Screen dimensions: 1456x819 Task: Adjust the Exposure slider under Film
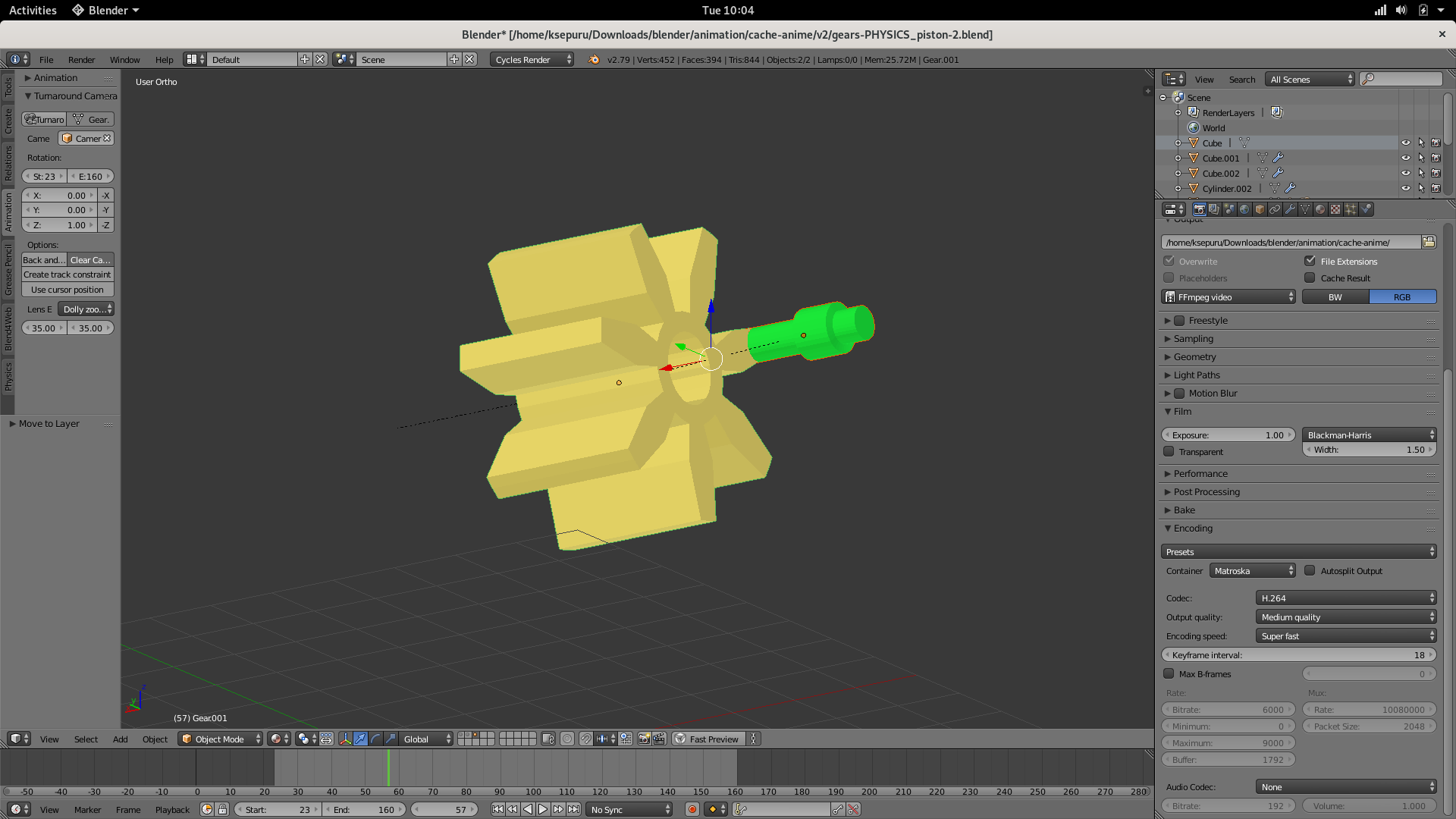tap(1228, 435)
